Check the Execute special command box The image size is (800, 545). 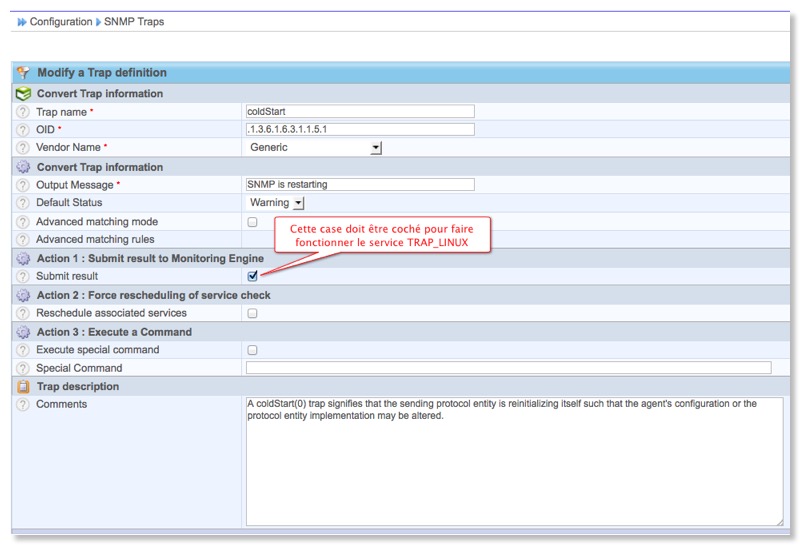252,350
